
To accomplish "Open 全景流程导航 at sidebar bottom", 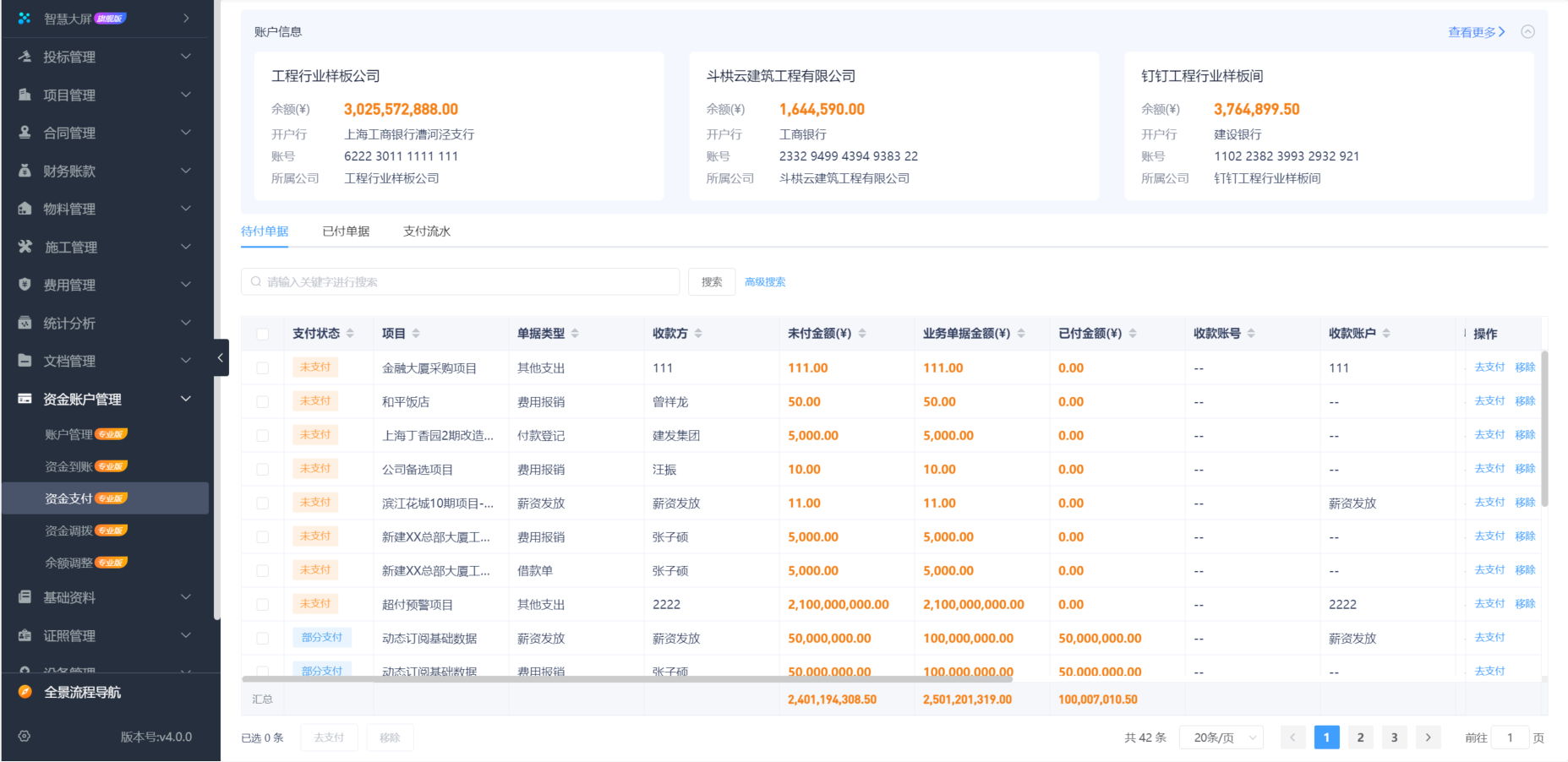I will (82, 692).
